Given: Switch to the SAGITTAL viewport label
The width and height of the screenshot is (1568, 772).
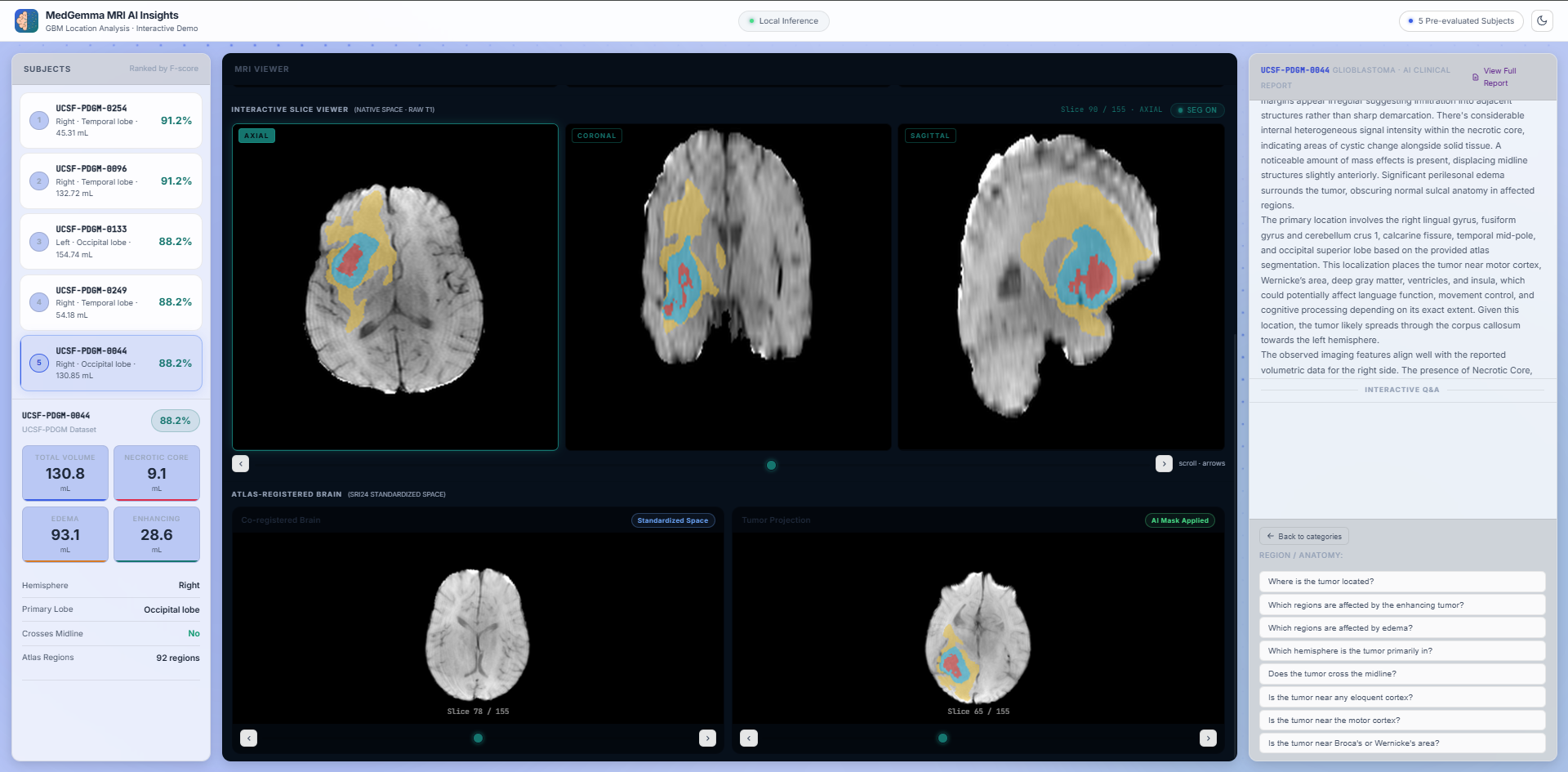Looking at the screenshot, I should coord(929,136).
